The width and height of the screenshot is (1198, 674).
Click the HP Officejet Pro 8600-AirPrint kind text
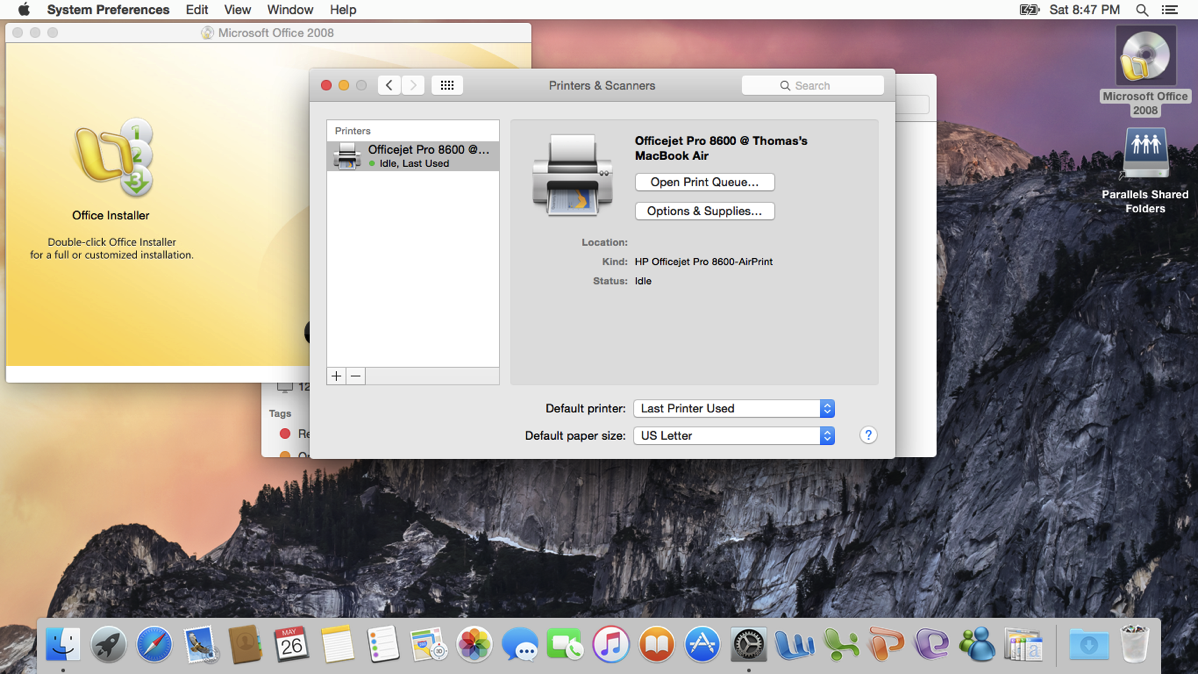click(704, 261)
